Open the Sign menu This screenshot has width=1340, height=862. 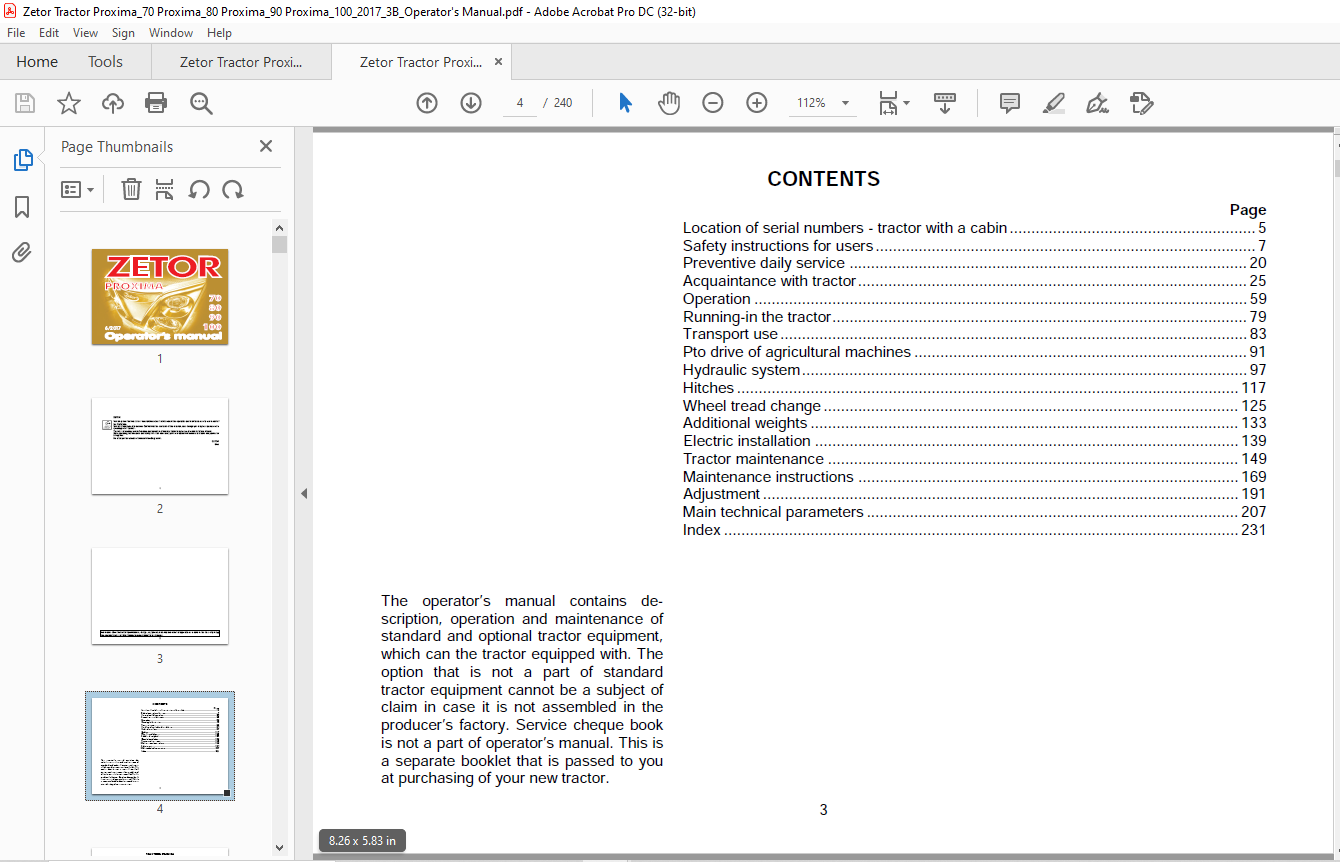(x=123, y=33)
